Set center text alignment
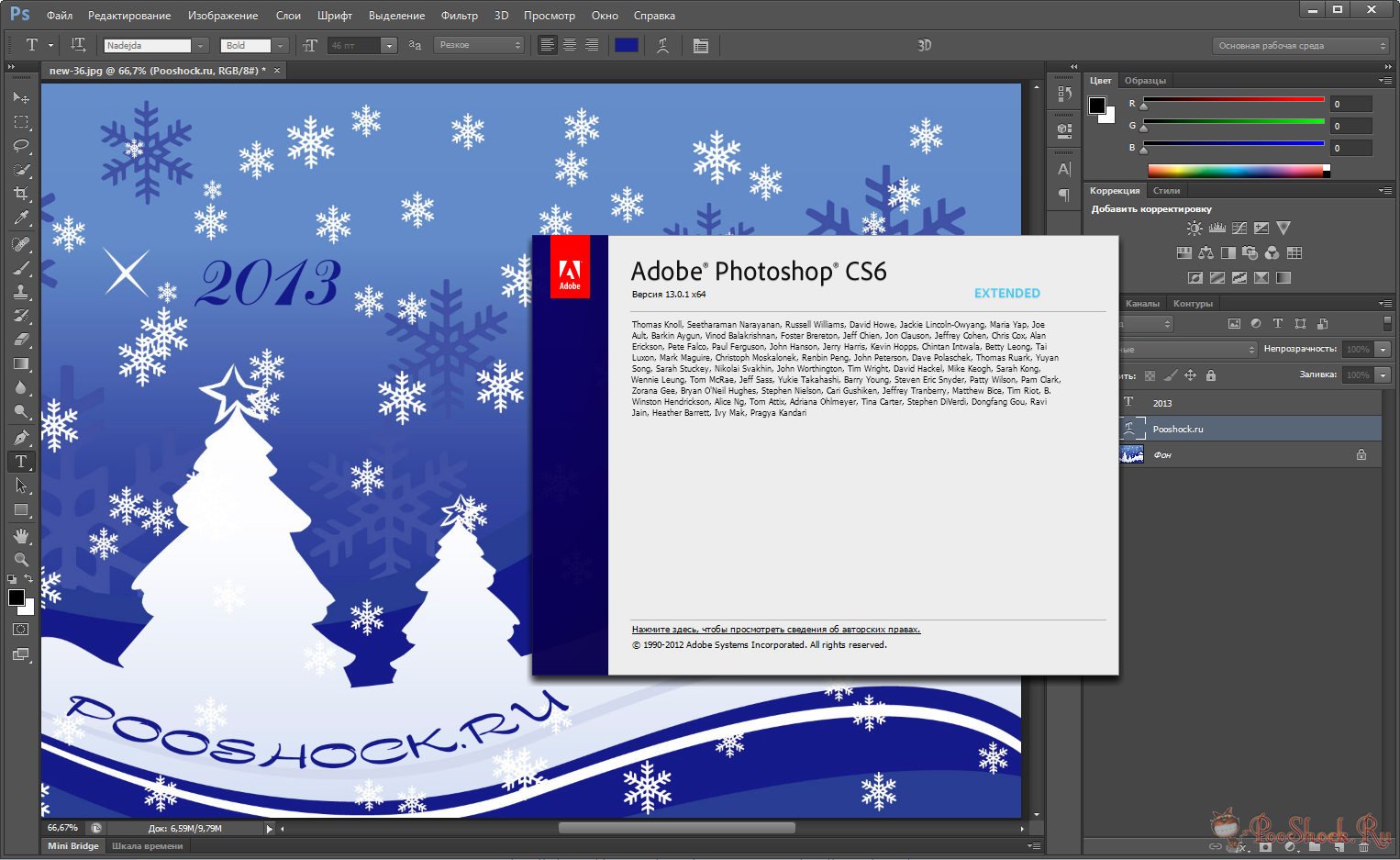Viewport: 1400px width, 860px height. coord(570,45)
